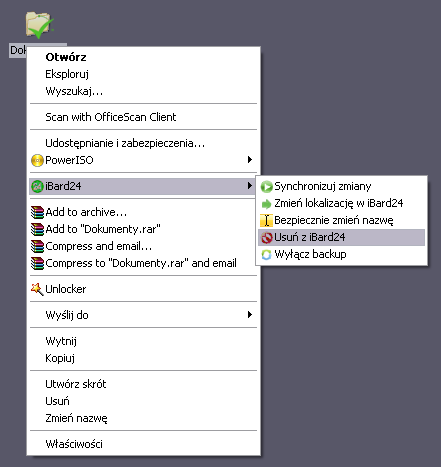
Task: Click the yellow rename icon for Bezpiecznie zmień nazwę
Action: click(x=266, y=221)
